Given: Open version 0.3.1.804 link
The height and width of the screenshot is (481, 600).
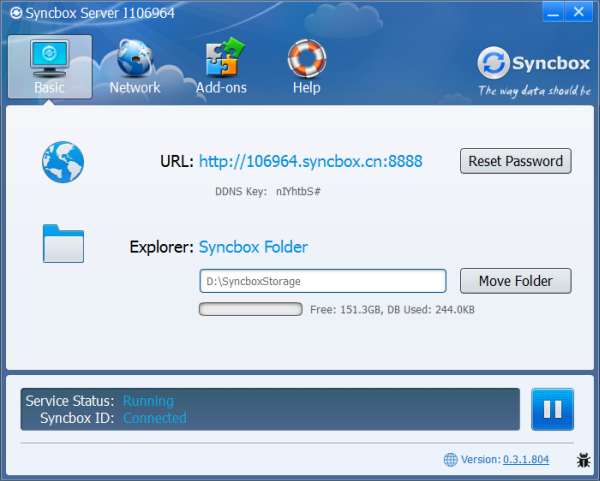Looking at the screenshot, I should 526,459.
